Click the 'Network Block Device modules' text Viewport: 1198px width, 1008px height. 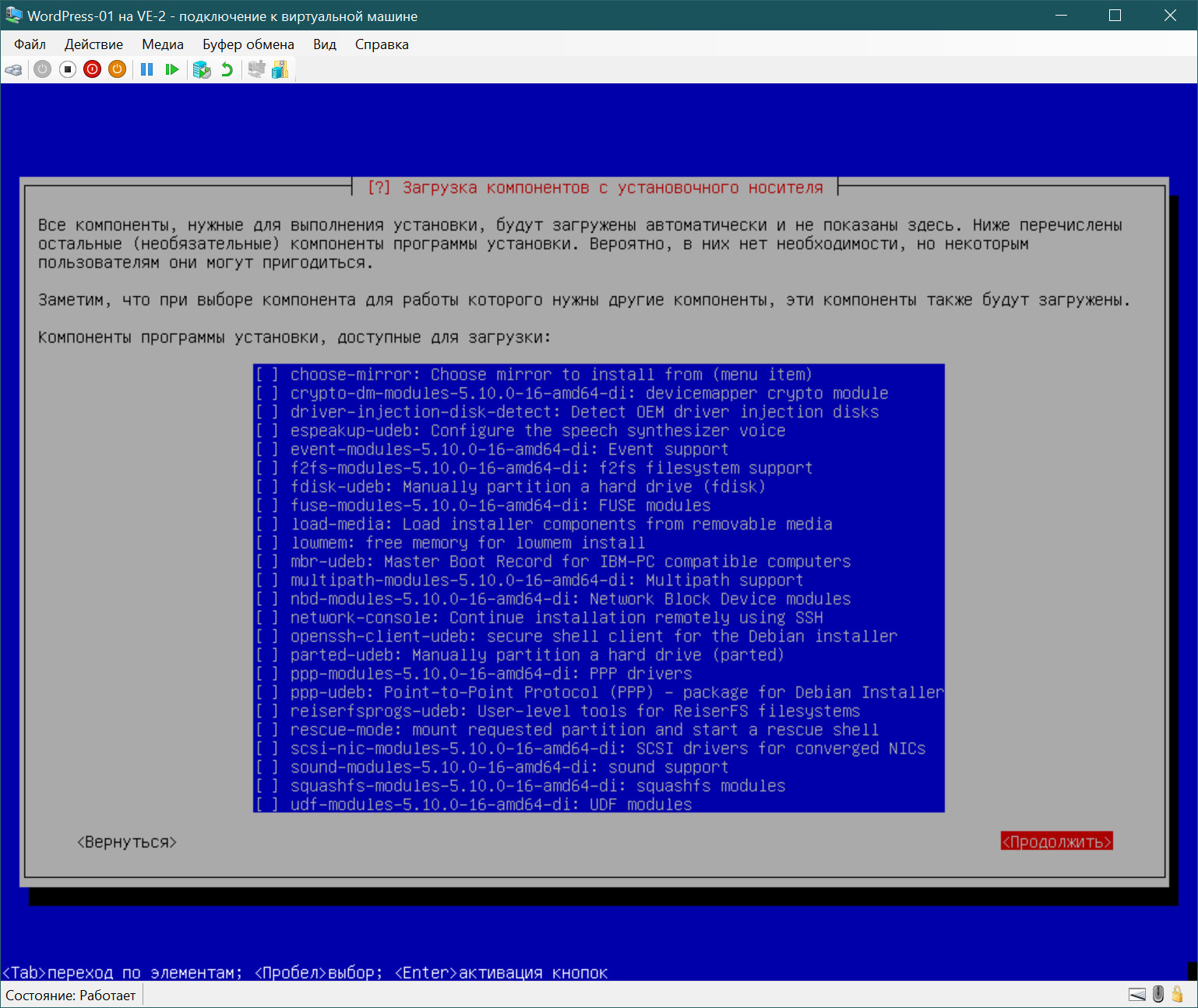[720, 599]
